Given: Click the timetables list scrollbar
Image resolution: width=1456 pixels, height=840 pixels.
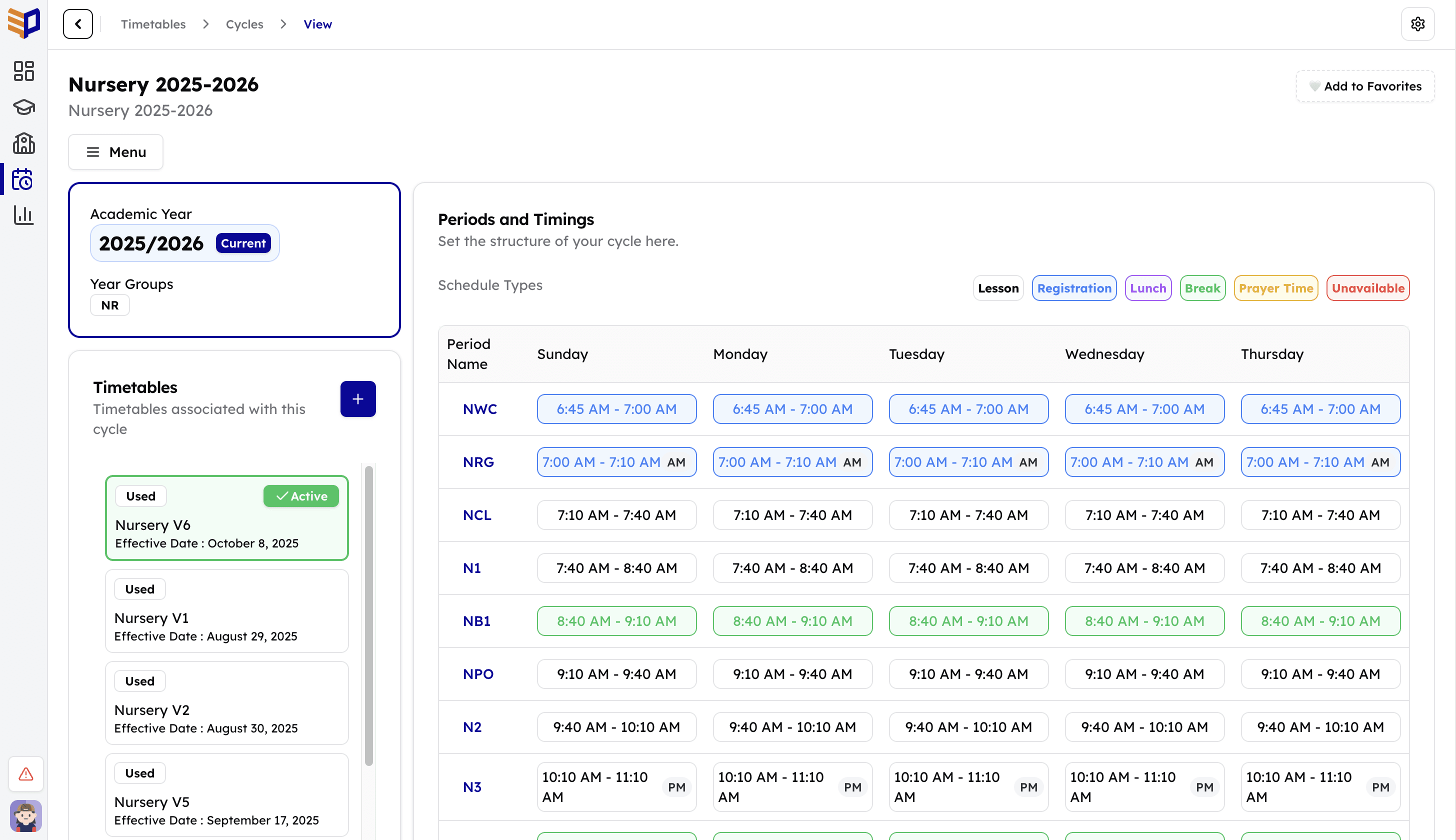Looking at the screenshot, I should pyautogui.click(x=368, y=615).
